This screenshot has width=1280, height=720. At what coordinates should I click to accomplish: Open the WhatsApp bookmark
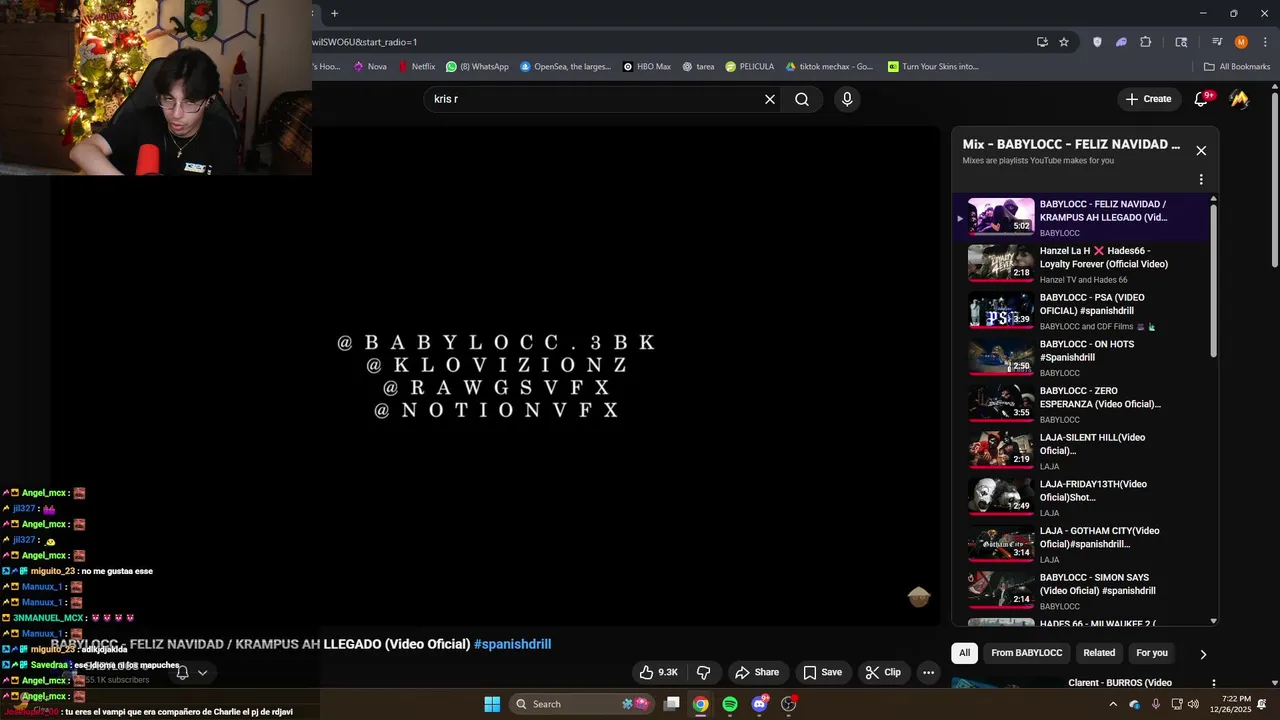477,67
